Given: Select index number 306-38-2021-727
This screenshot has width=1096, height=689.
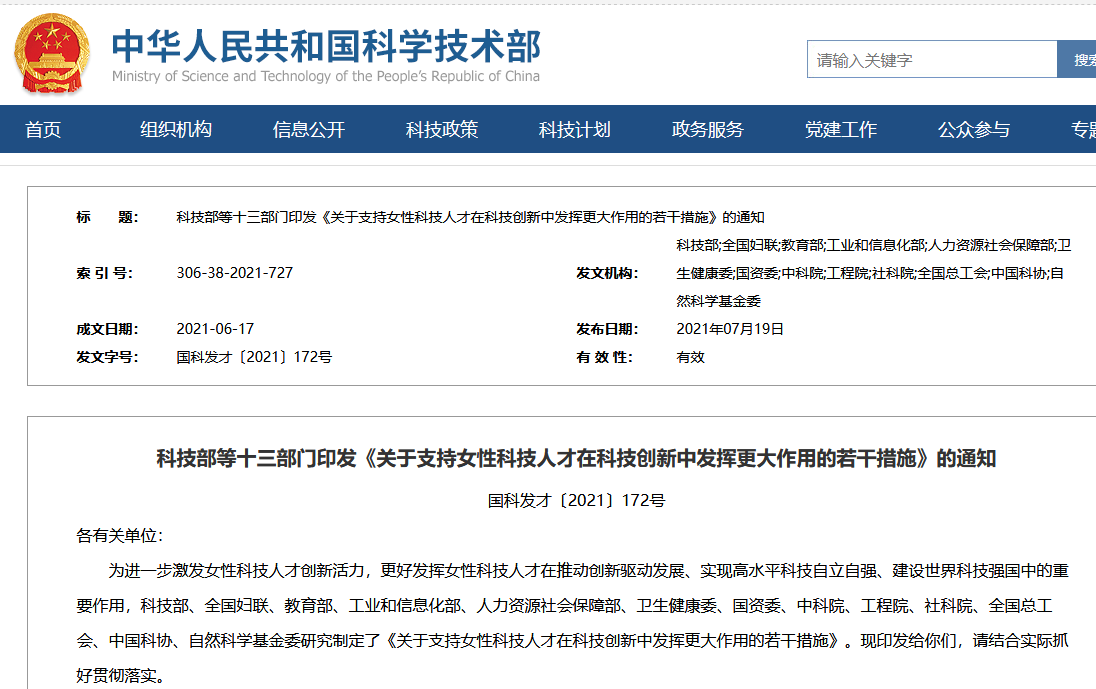Looking at the screenshot, I should (x=235, y=273).
